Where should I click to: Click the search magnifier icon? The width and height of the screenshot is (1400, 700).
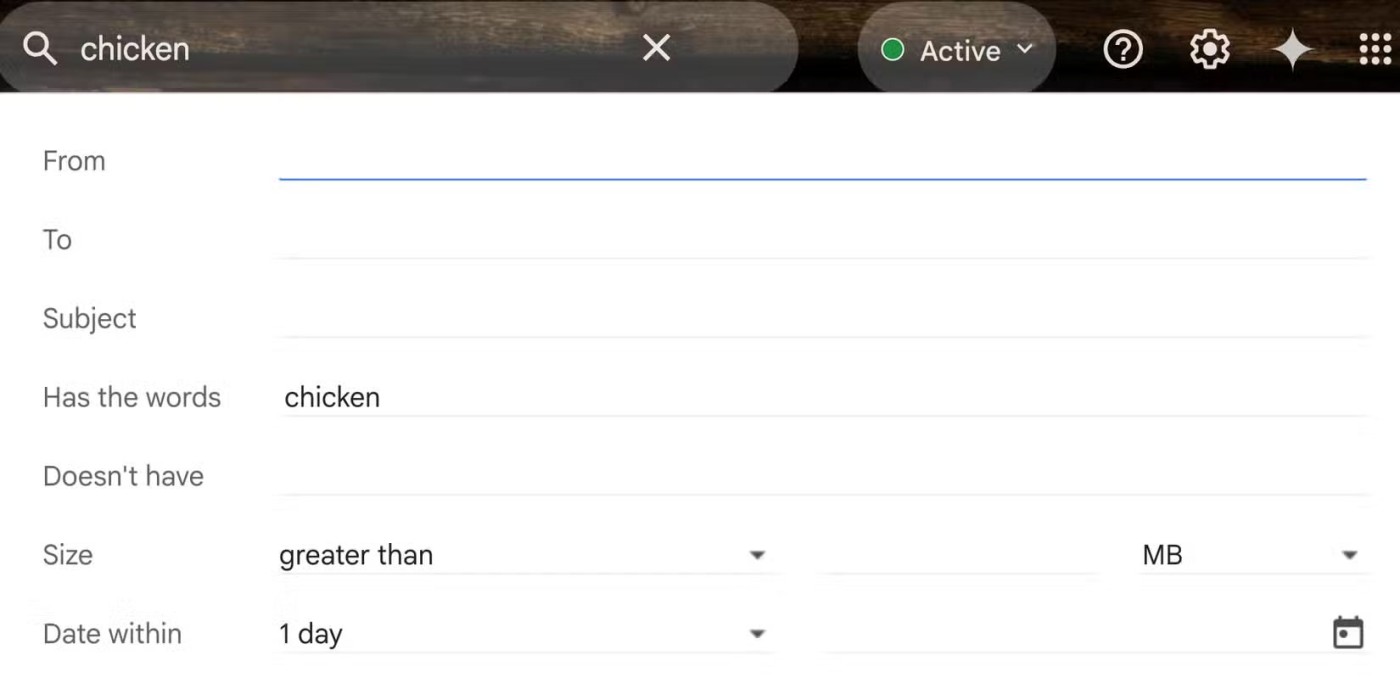point(40,48)
